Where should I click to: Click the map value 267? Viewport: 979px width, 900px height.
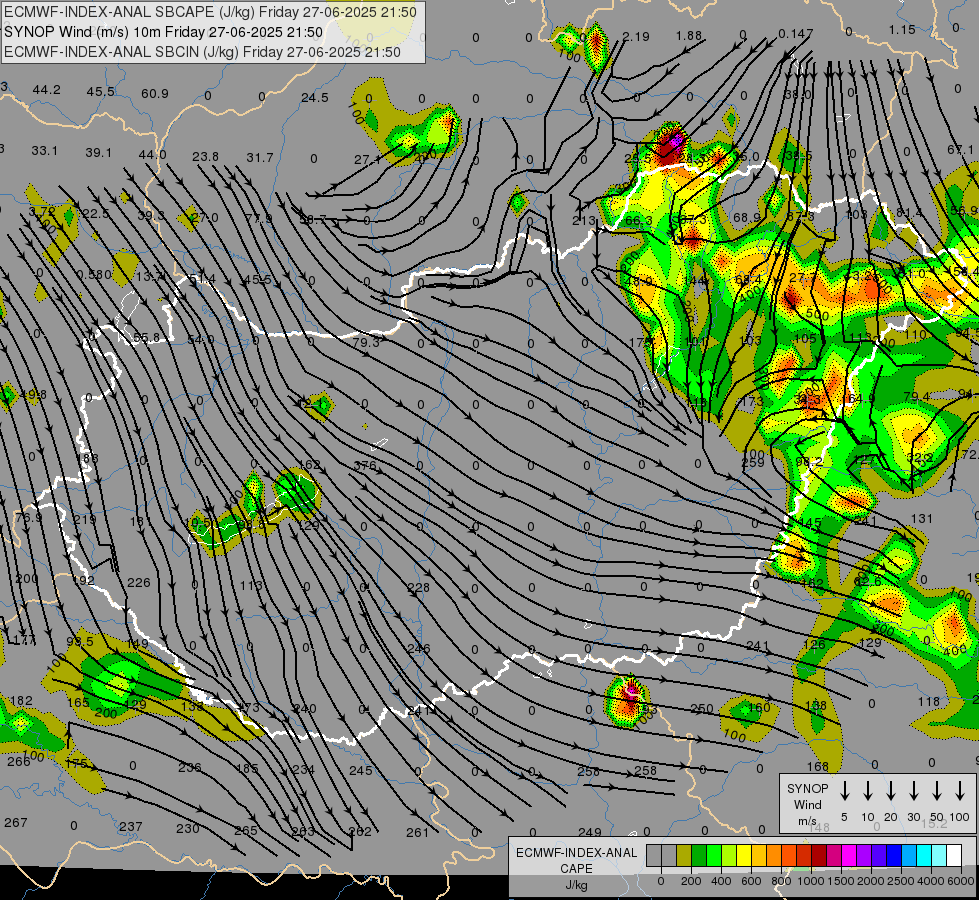pos(16,823)
